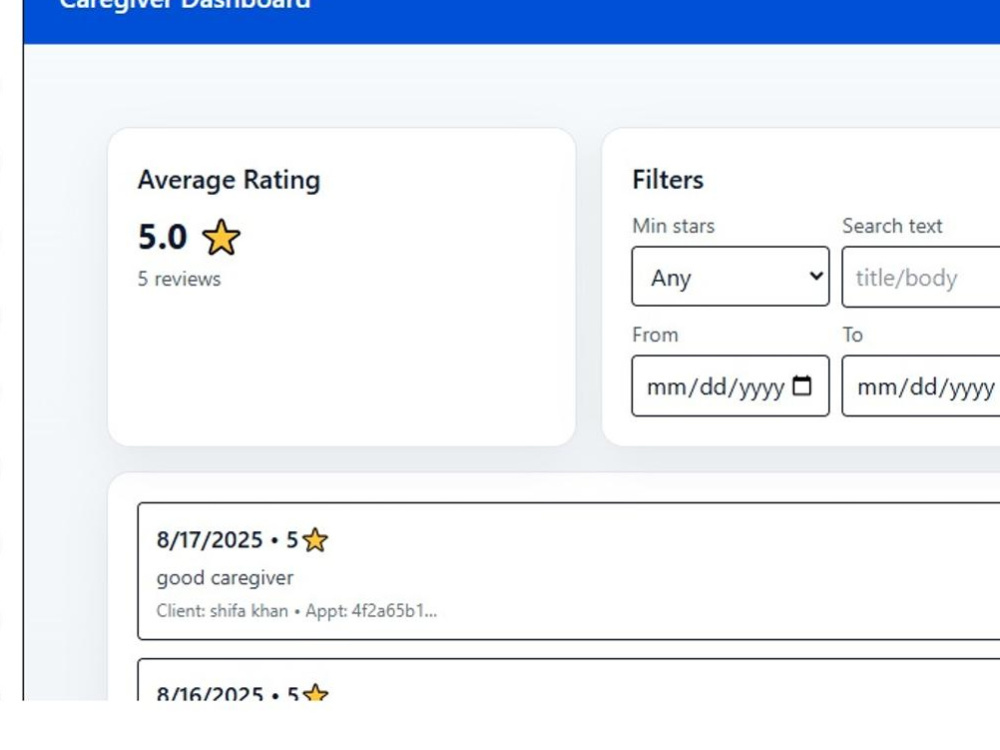Open the From date calendar picker icon
Screen dimensions: 1000x750
pyautogui.click(x=802, y=386)
